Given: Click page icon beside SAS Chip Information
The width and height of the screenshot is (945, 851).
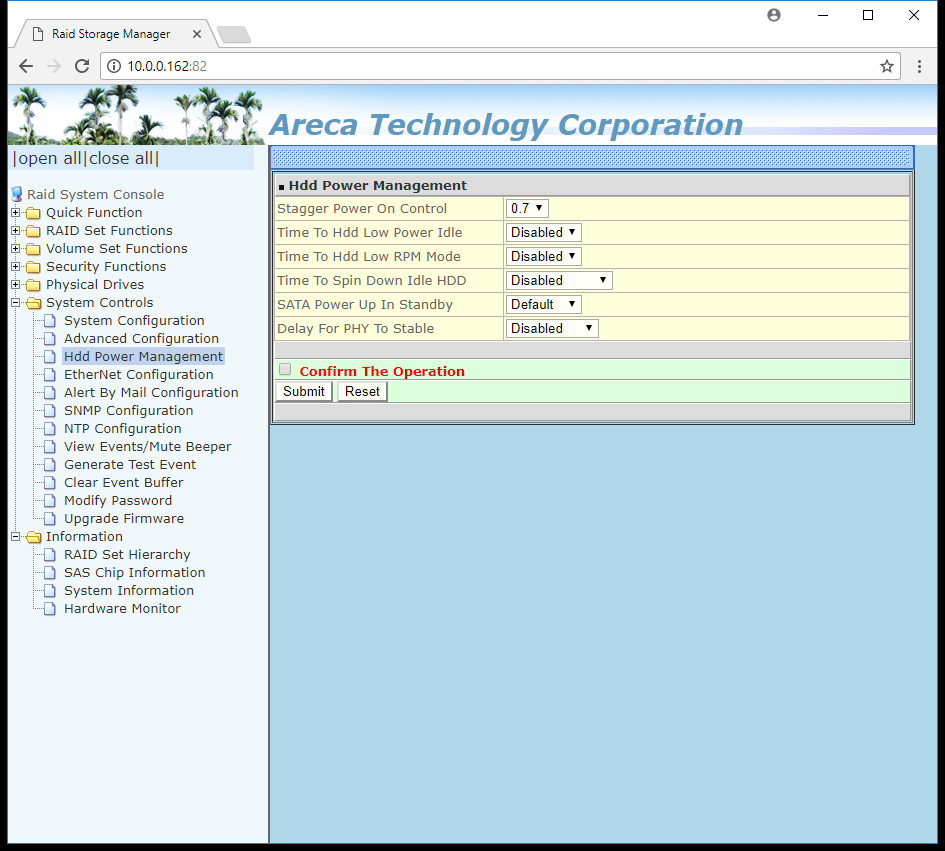Looking at the screenshot, I should click(50, 573).
